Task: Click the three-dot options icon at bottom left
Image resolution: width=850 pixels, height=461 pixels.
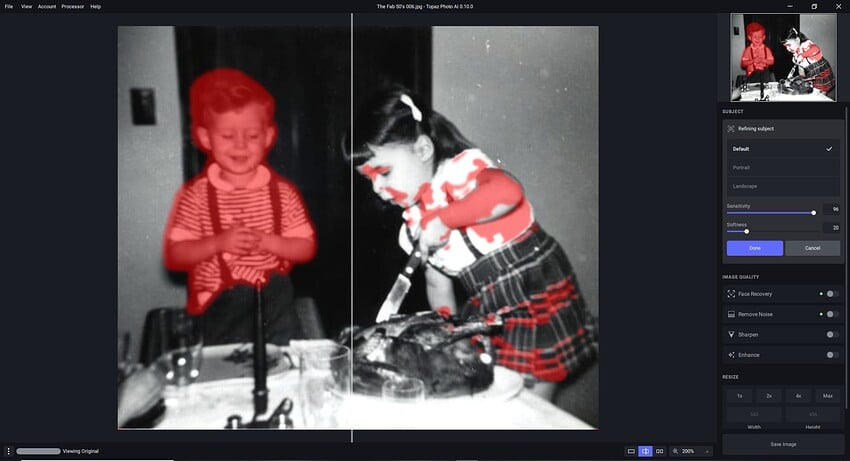Action: point(8,452)
